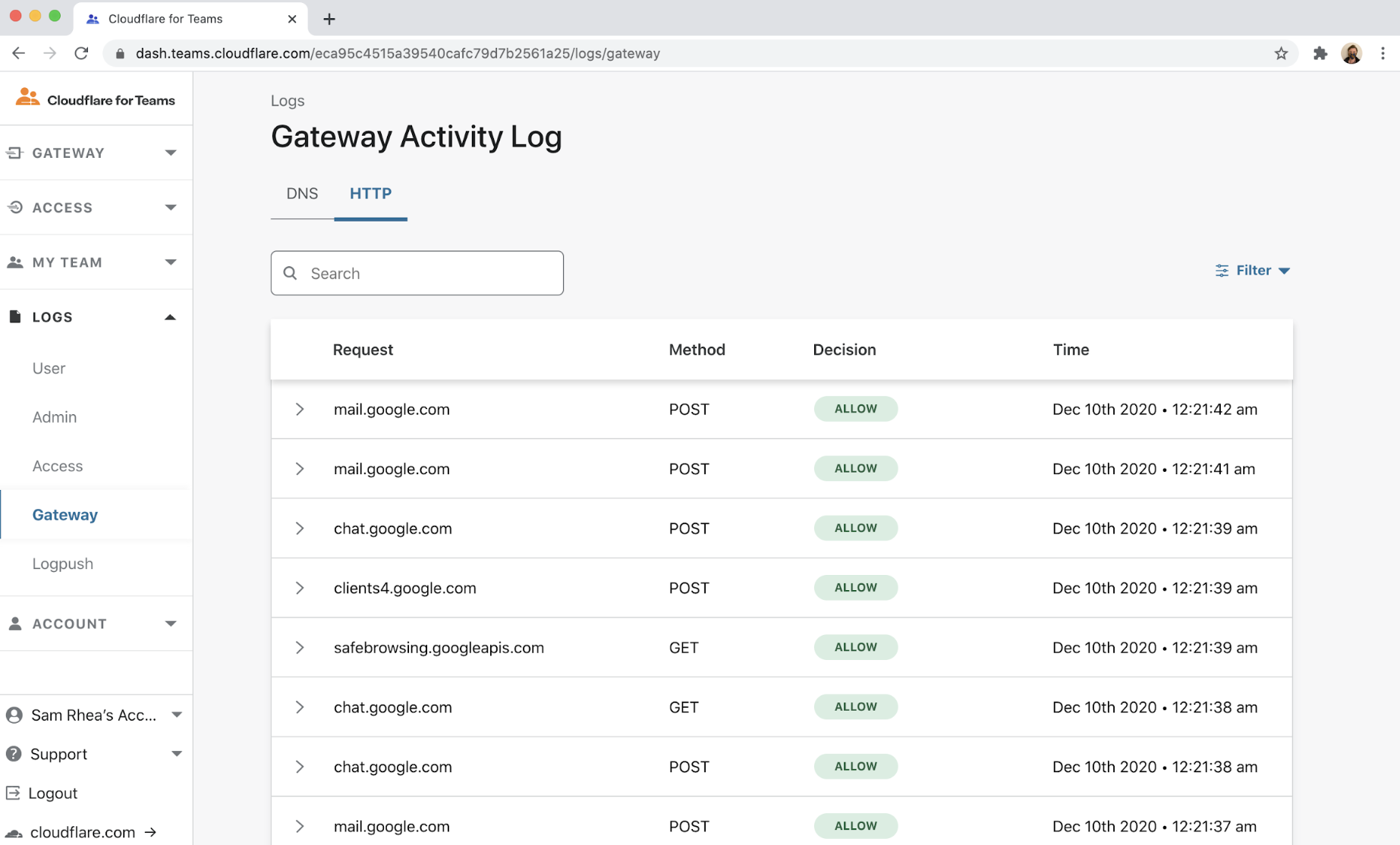Switch to the DNS tab
1400x845 pixels.
point(302,193)
